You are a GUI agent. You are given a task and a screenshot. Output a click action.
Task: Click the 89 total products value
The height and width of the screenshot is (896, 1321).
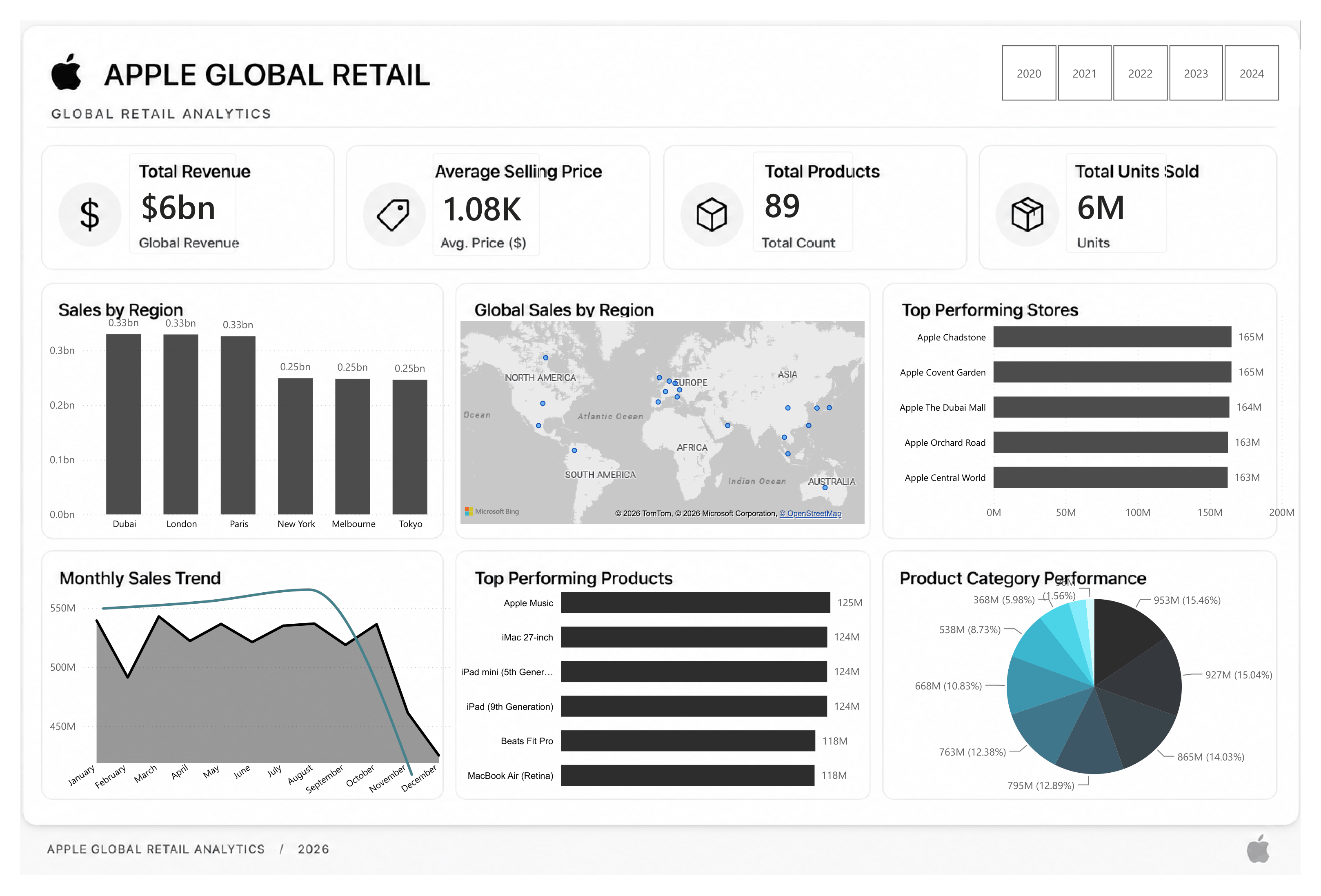pos(782,206)
